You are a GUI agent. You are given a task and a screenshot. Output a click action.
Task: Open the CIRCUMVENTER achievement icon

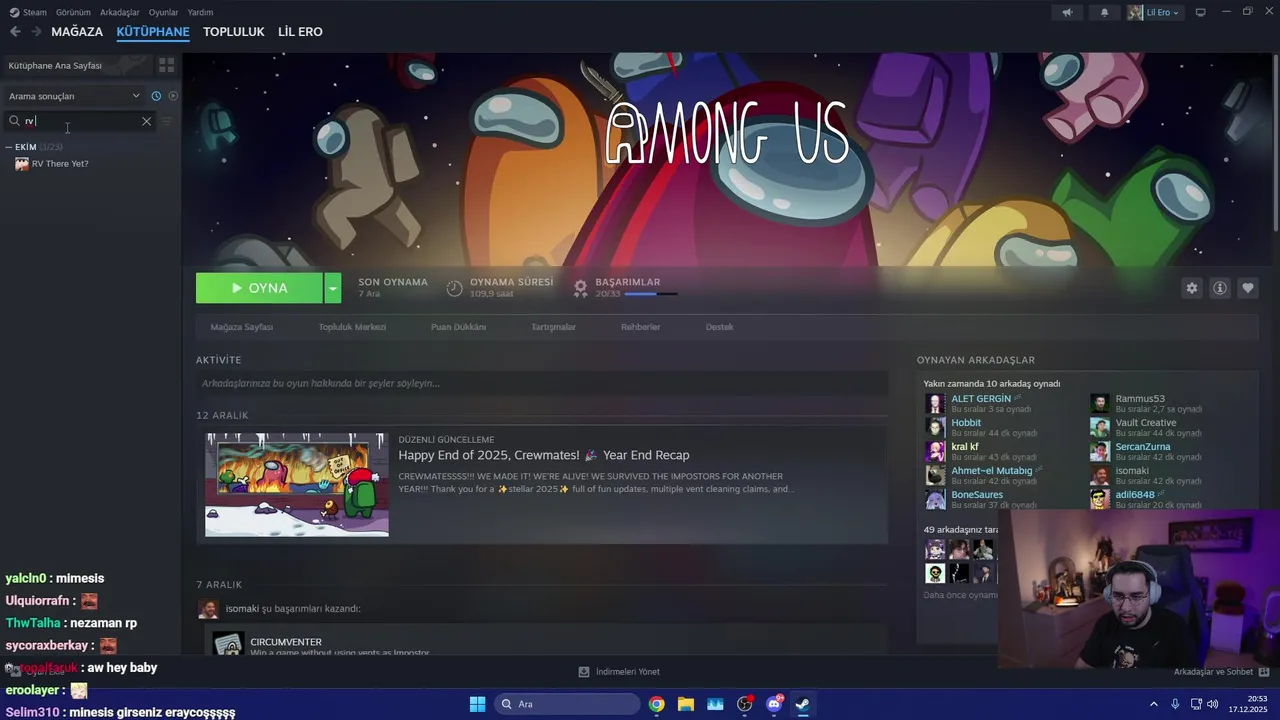(x=228, y=644)
